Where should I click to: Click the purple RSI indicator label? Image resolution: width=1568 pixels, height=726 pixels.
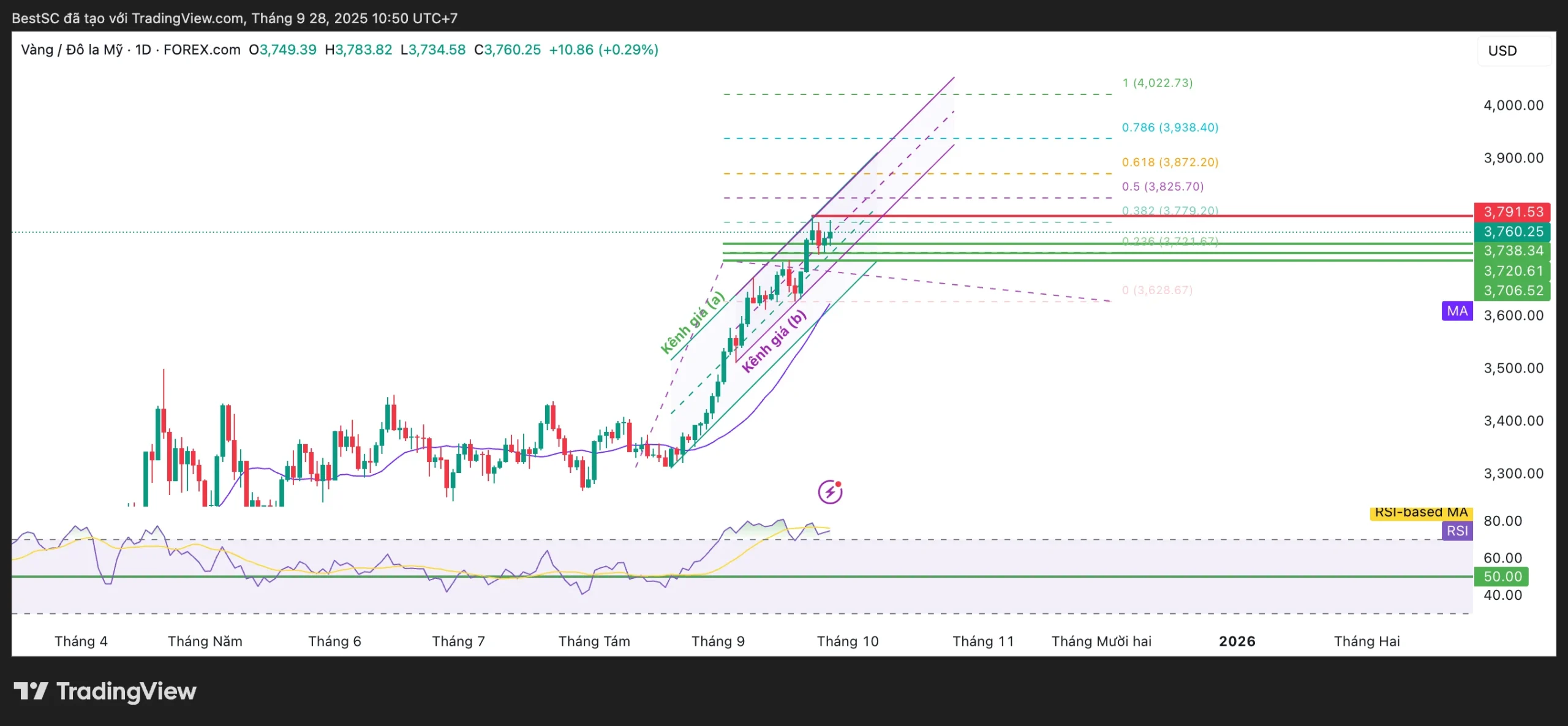click(1457, 531)
